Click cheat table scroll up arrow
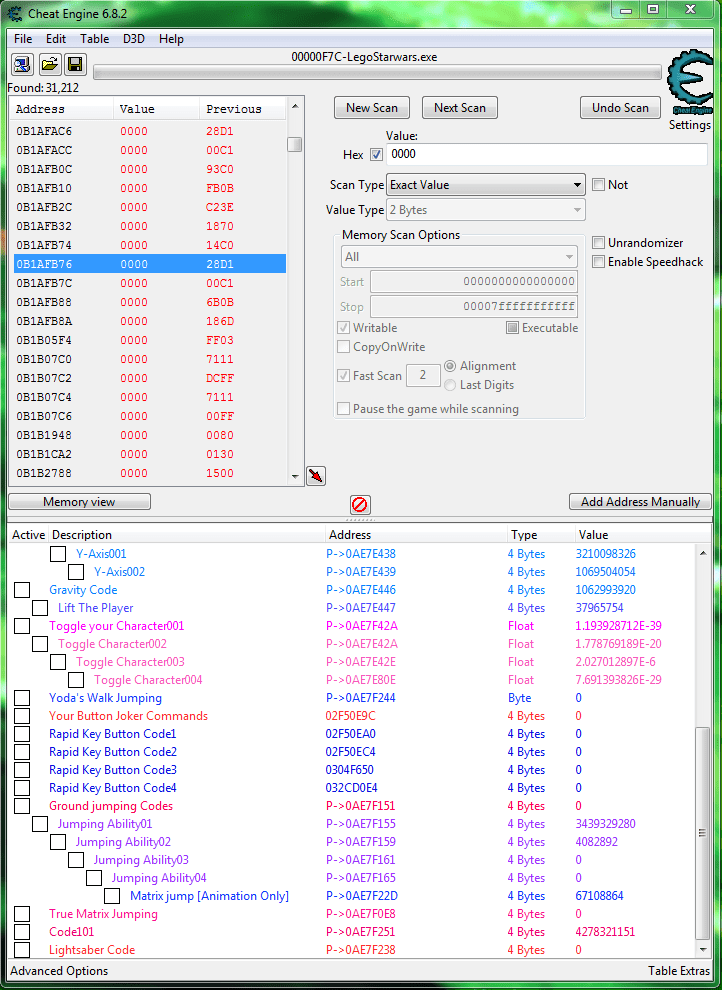Viewport: 722px width, 990px height. 702,553
